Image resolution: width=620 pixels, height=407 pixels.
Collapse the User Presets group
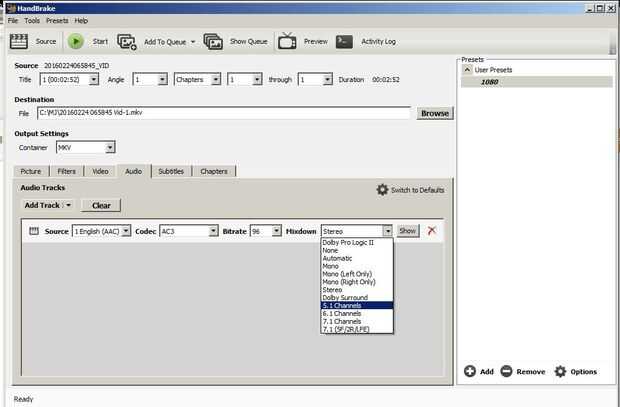[467, 70]
